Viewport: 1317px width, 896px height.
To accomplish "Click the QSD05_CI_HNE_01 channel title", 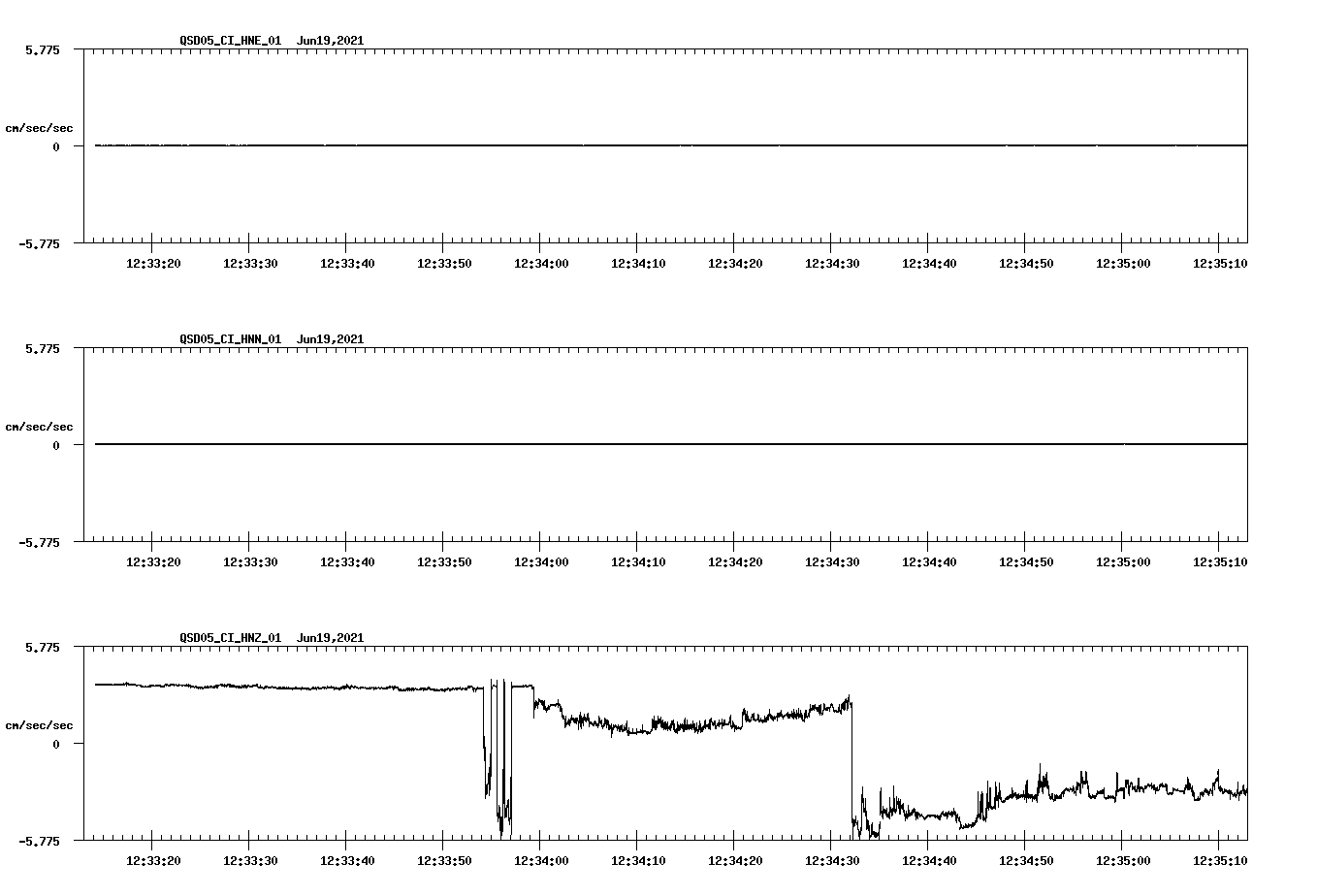I will [231, 41].
